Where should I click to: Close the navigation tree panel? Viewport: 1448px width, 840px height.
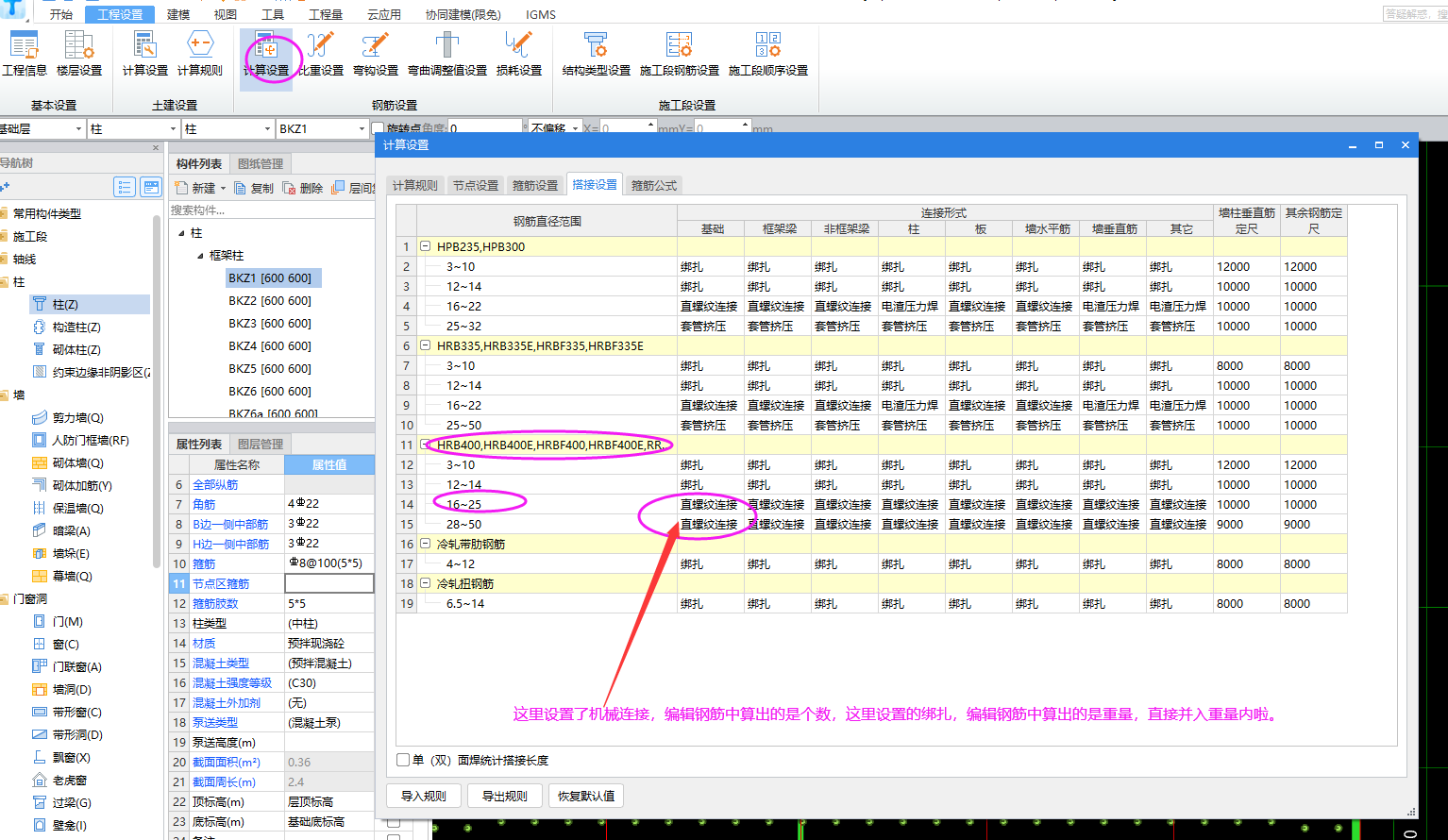click(x=156, y=147)
